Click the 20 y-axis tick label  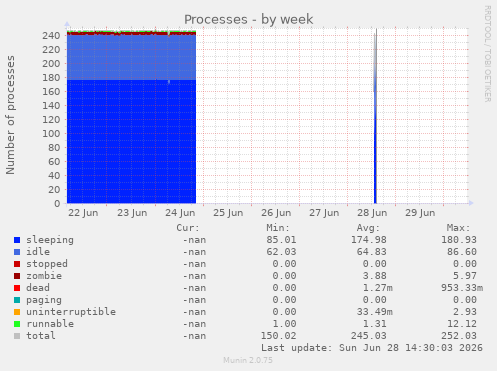point(54,189)
